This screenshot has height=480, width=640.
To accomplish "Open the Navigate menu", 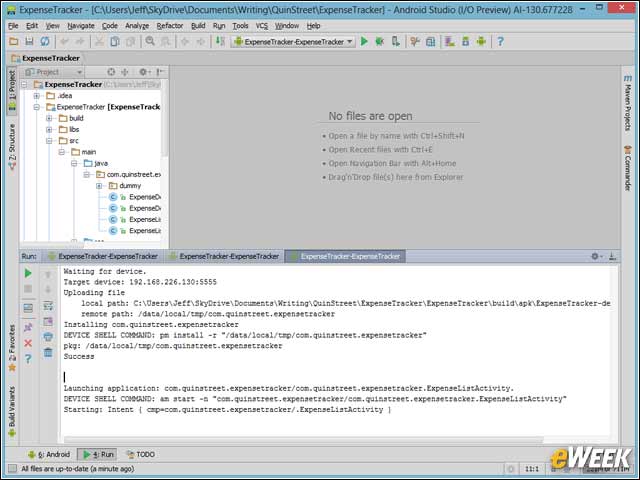I will [81, 26].
